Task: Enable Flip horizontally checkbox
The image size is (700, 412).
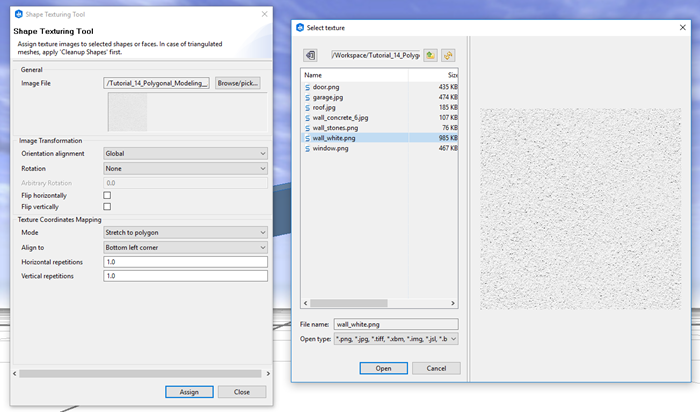Action: click(107, 195)
